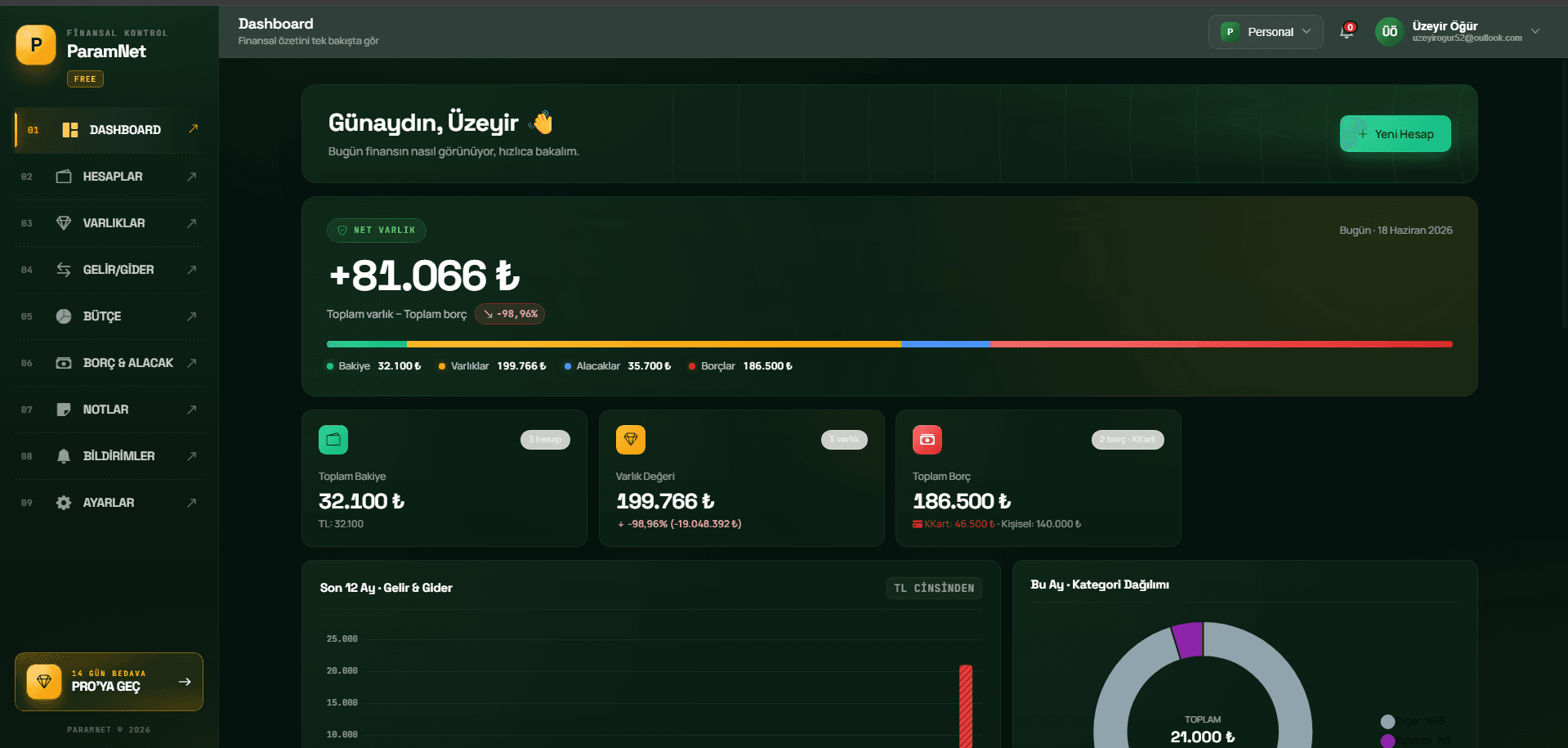Click the Yeni Hesap button
Image resolution: width=1568 pixels, height=748 pixels.
click(x=1396, y=134)
